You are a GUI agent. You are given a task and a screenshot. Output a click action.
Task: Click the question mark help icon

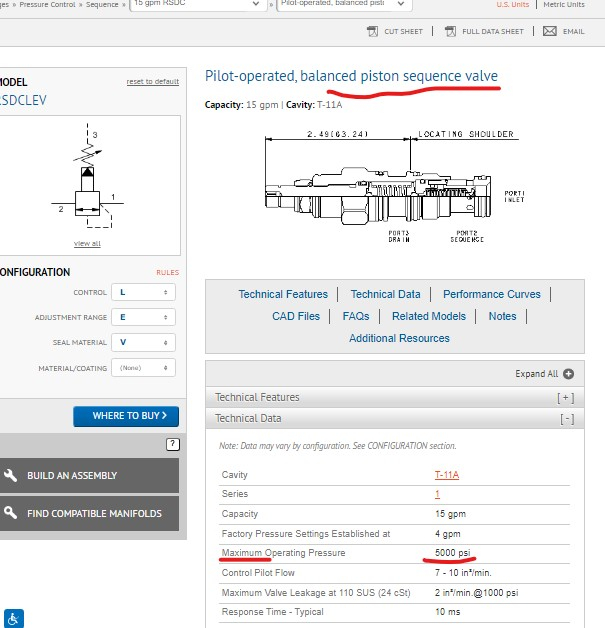click(172, 444)
